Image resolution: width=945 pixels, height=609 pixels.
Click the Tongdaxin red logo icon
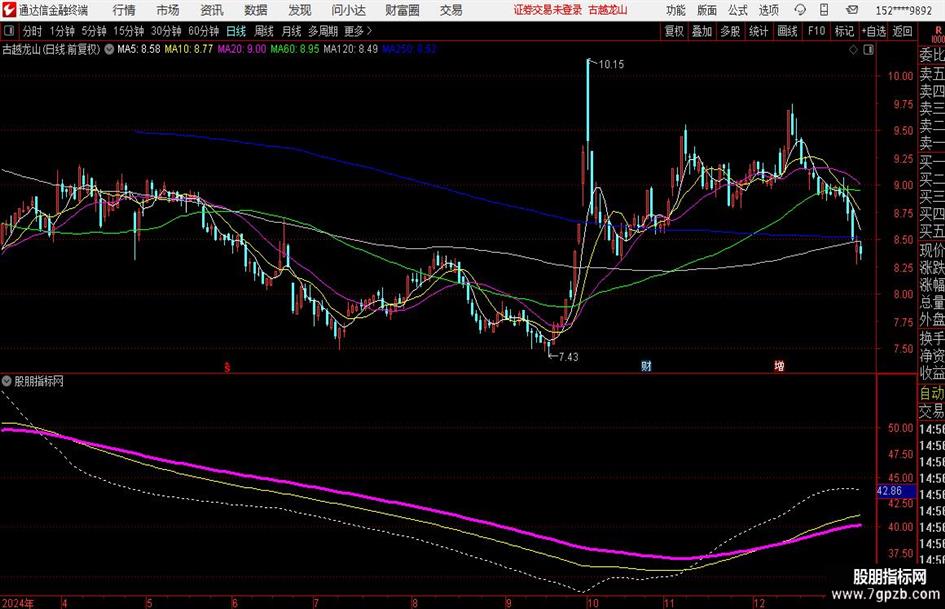point(9,10)
